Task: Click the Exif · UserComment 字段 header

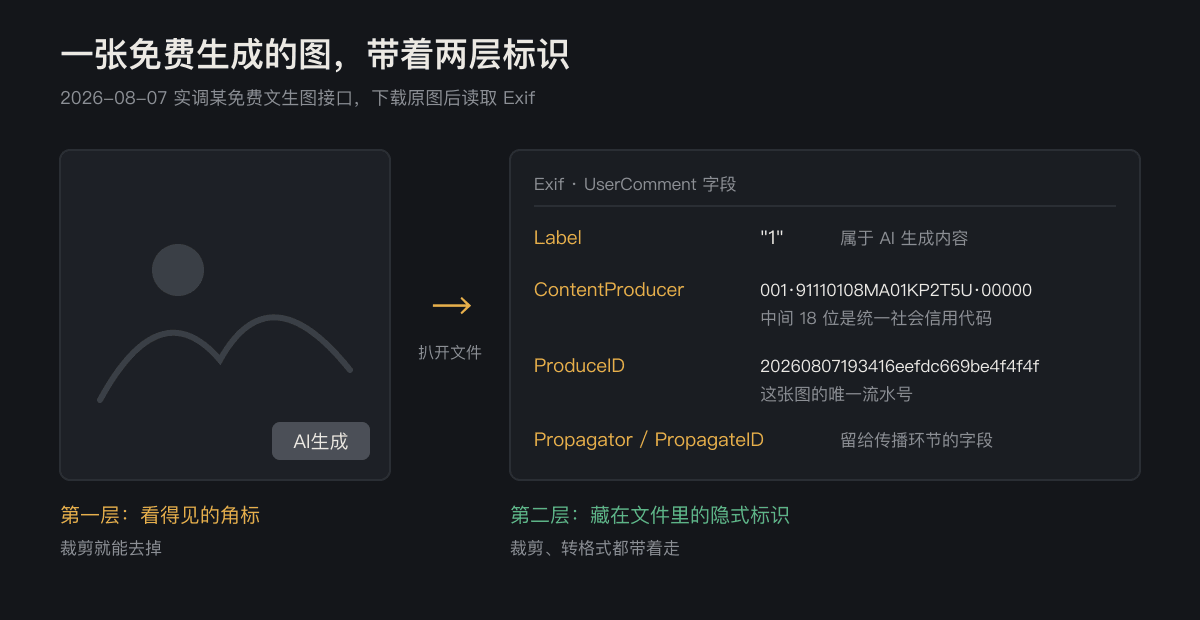Action: click(635, 184)
